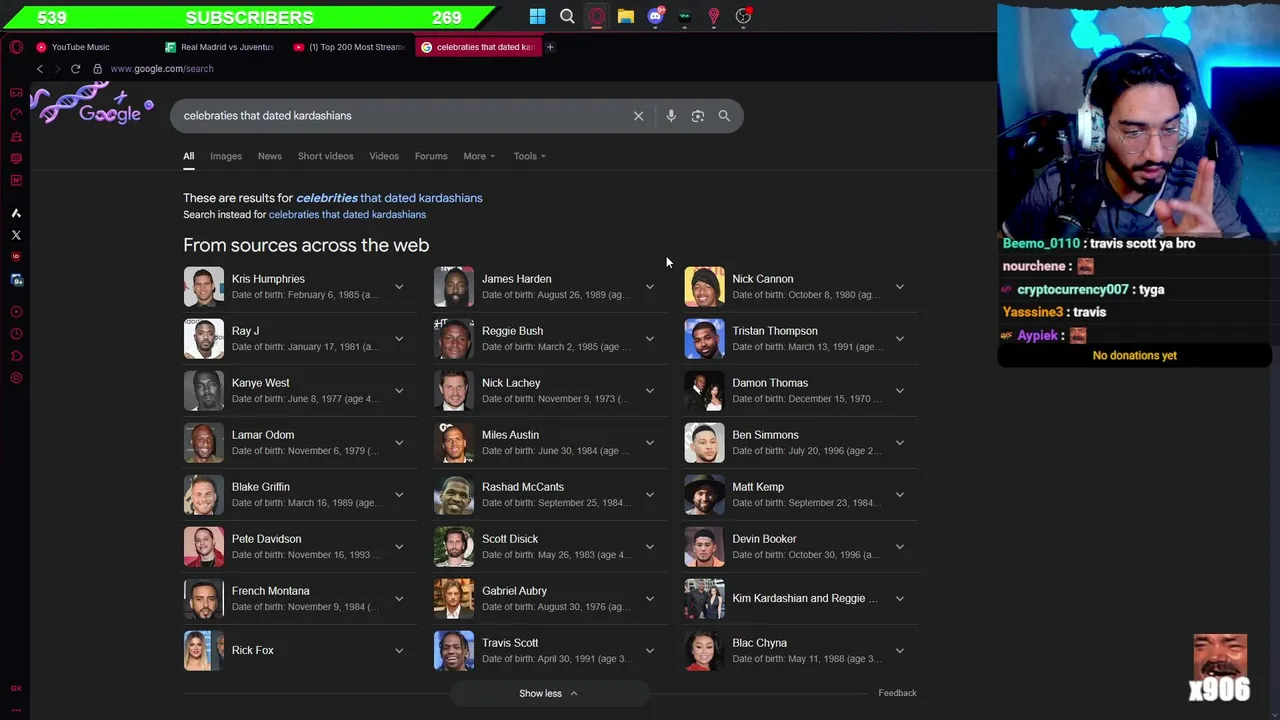The image size is (1280, 720).
Task: Open sidebar Extensions cube icon
Action: tap(16, 356)
